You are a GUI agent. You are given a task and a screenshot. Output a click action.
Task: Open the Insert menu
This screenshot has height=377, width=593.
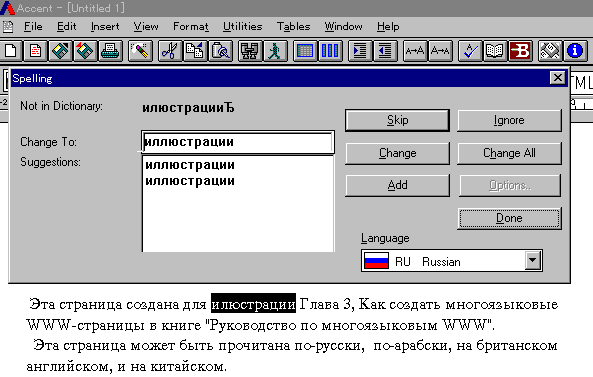pyautogui.click(x=105, y=26)
